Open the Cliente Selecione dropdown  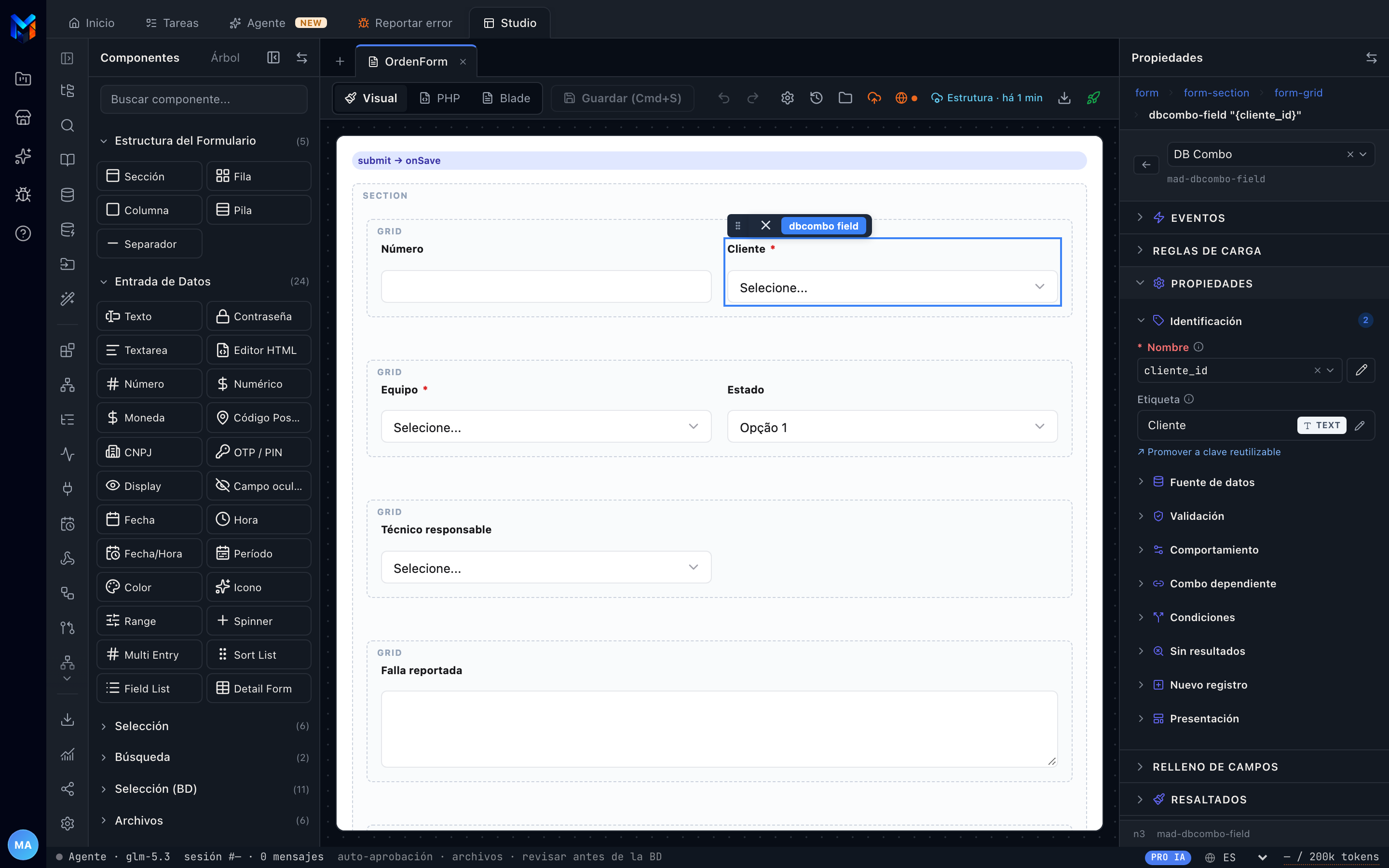(x=892, y=287)
